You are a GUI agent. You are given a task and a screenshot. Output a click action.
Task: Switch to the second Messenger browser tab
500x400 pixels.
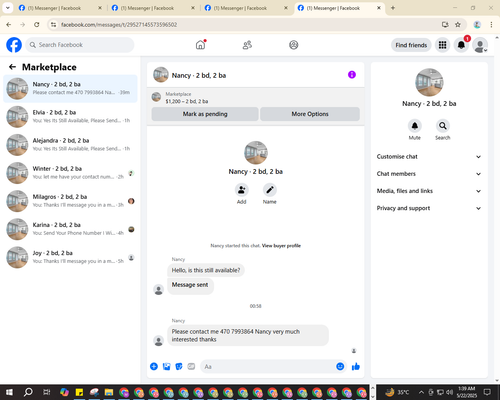click(153, 8)
